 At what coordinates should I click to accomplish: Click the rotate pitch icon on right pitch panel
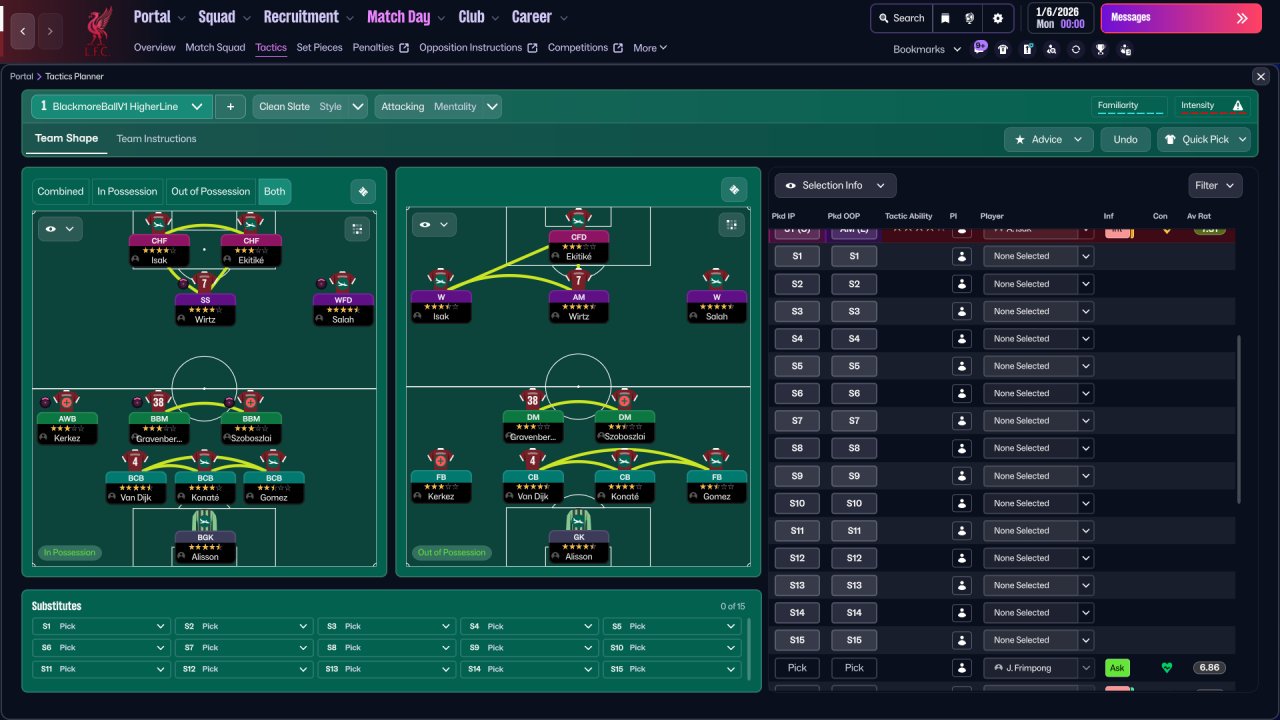[734, 190]
